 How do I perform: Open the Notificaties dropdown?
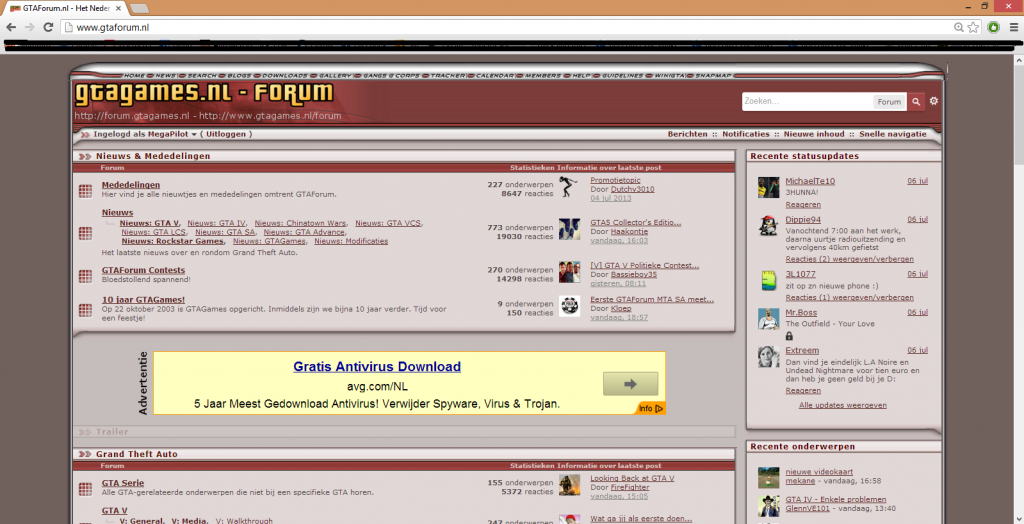tap(746, 134)
